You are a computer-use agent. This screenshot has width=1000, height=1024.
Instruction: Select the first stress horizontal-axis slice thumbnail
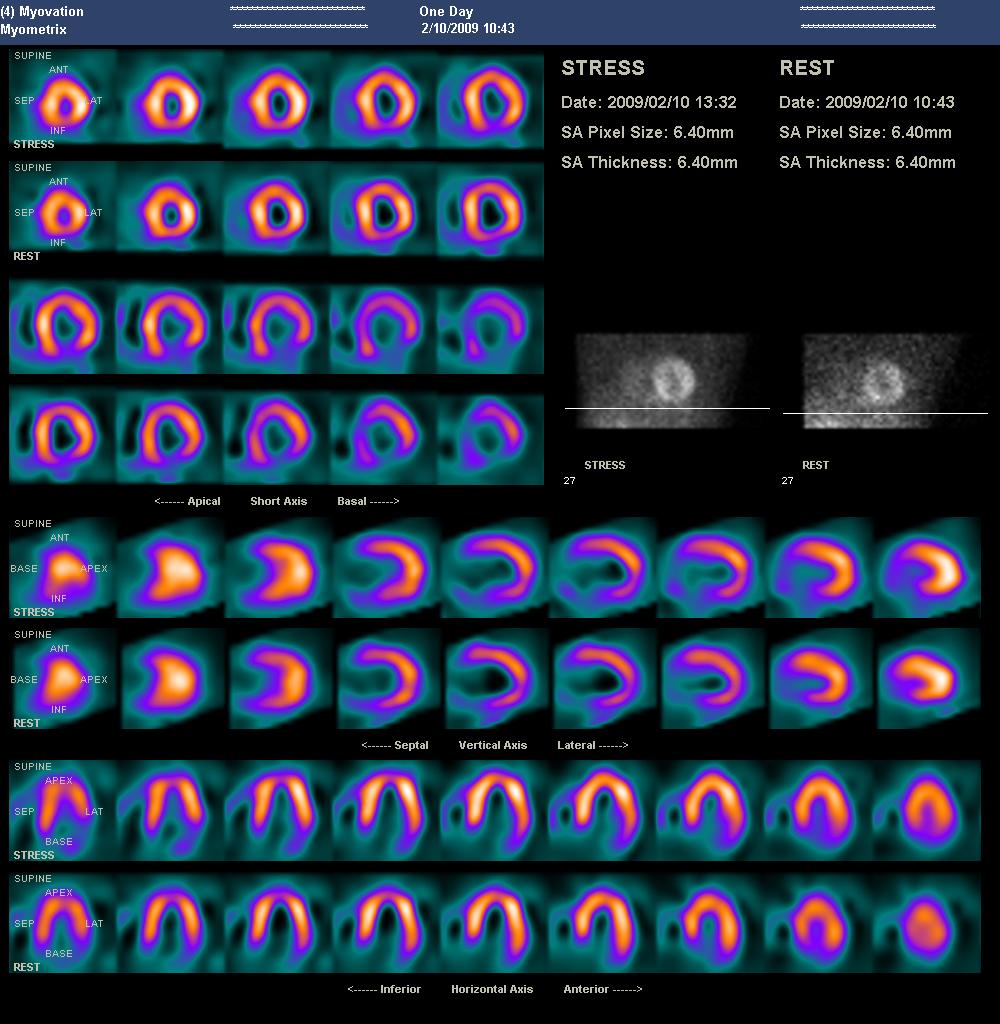[x=62, y=811]
